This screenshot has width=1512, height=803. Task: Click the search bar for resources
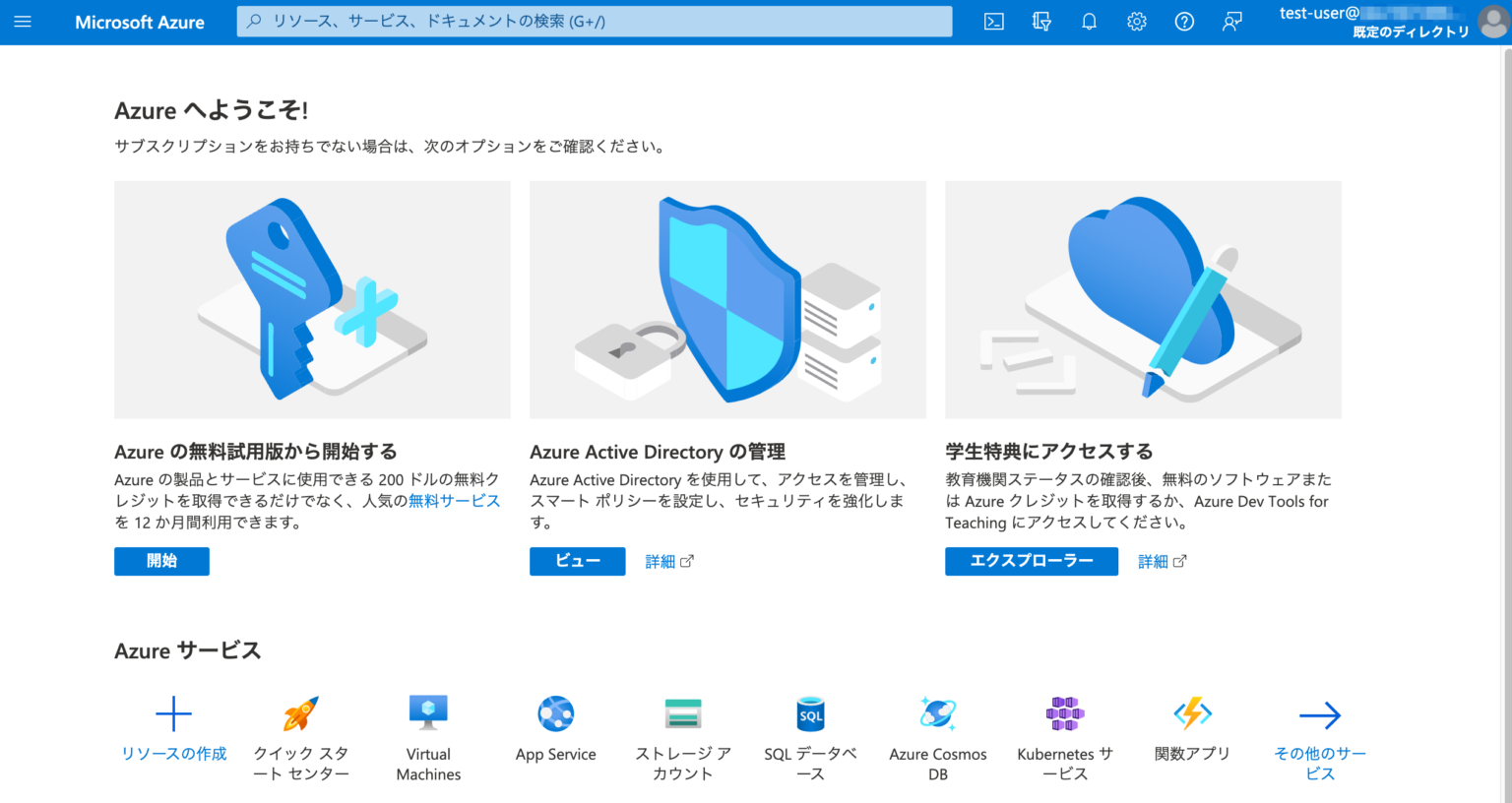tap(593, 21)
